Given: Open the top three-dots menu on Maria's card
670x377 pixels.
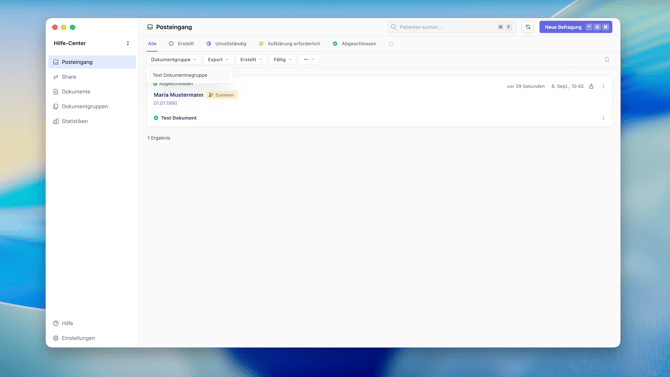Looking at the screenshot, I should point(603,86).
